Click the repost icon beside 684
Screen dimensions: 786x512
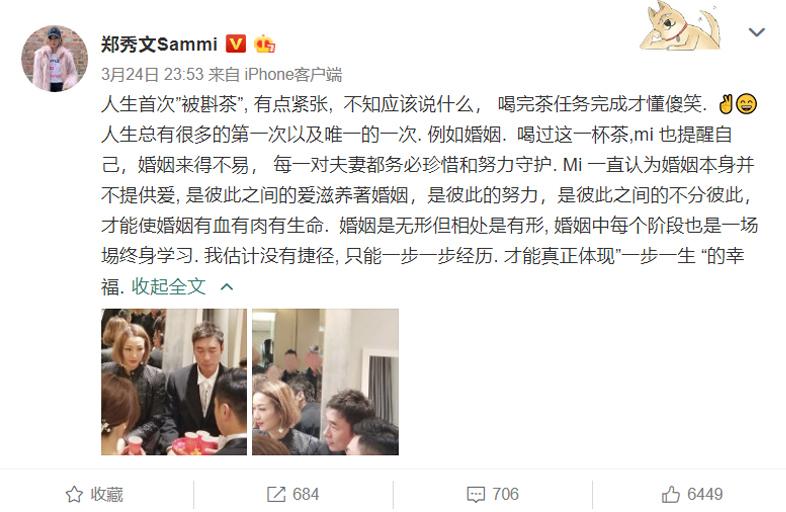[x=276, y=494]
